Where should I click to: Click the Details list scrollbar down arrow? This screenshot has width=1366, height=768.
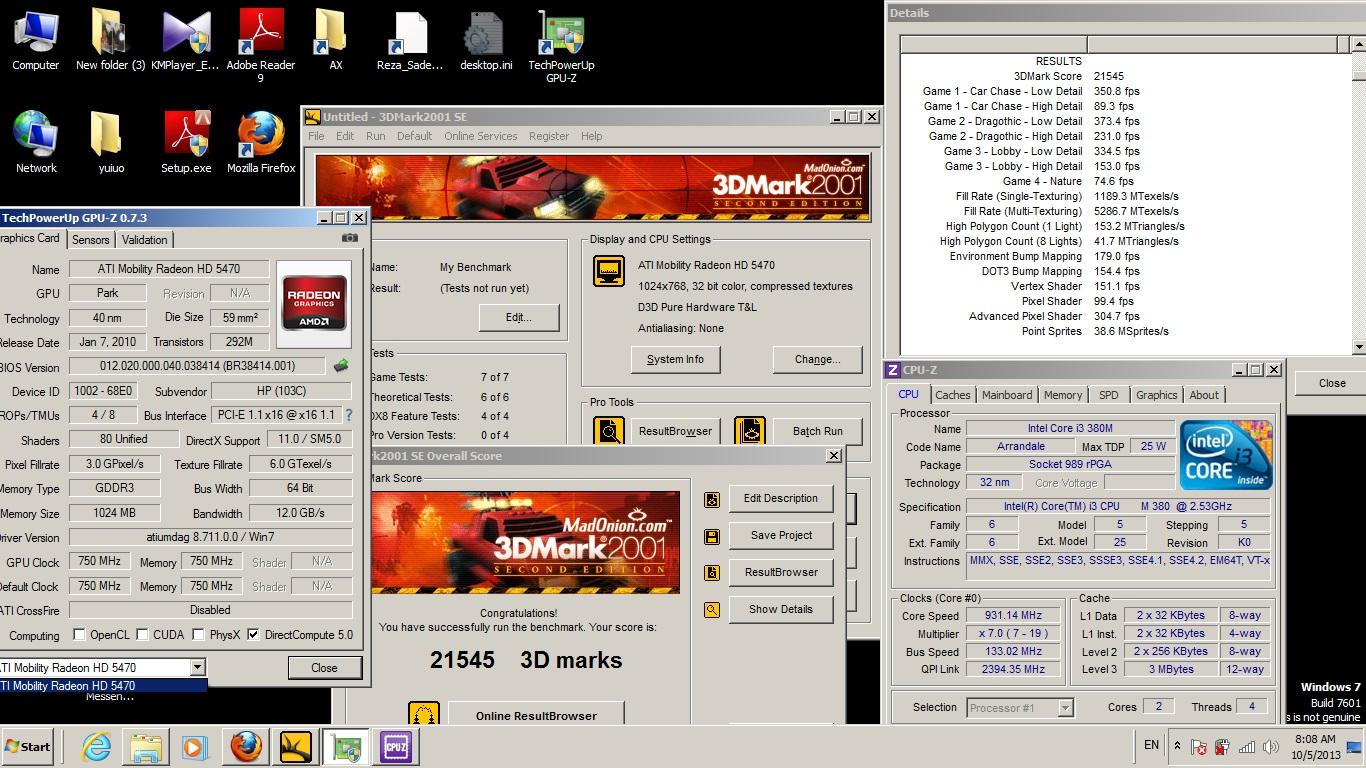[x=1358, y=346]
